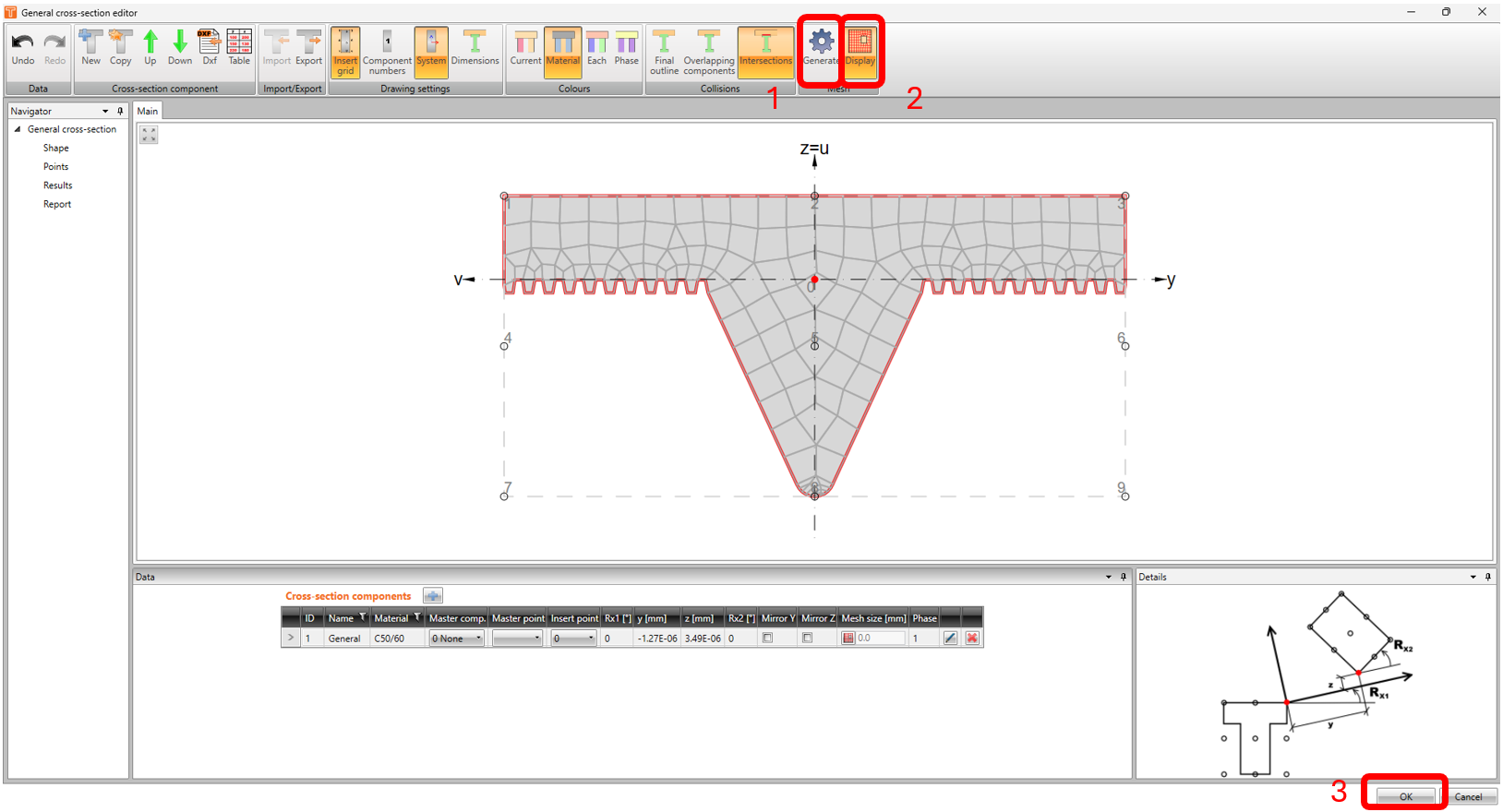Enable the Mirror Y checkbox
This screenshot has width=1503, height=812.
767,638
